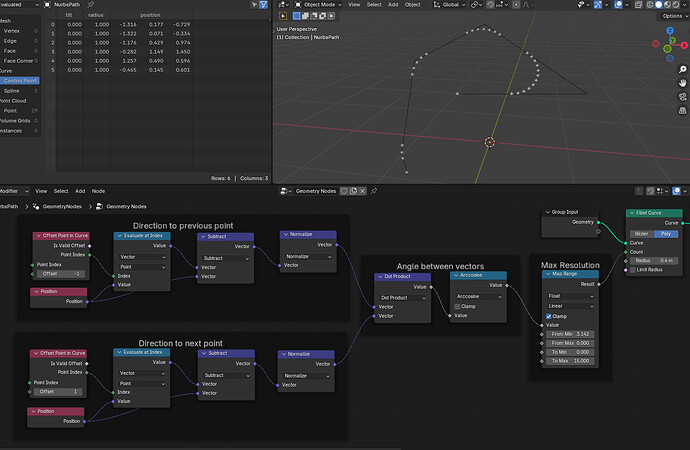
Task: Toggle viewport gizmo display button
Action: [x=598, y=4]
